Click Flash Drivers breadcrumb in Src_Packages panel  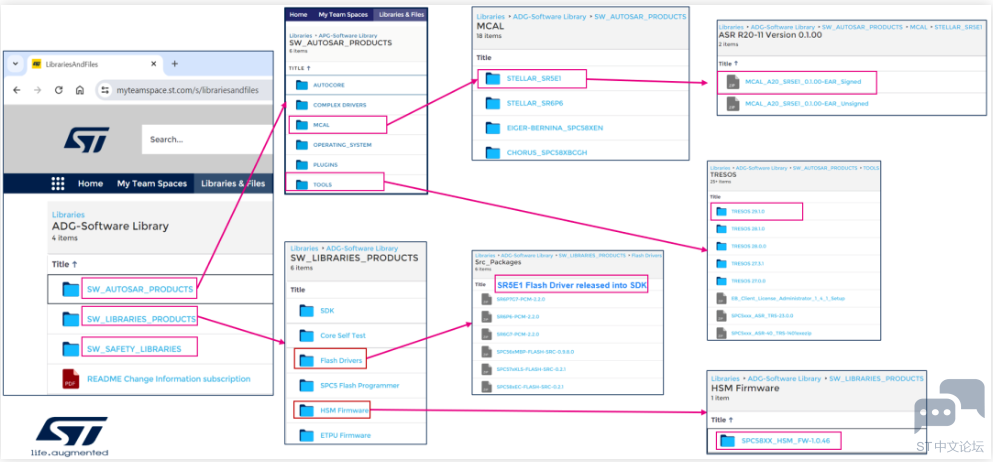point(646,256)
